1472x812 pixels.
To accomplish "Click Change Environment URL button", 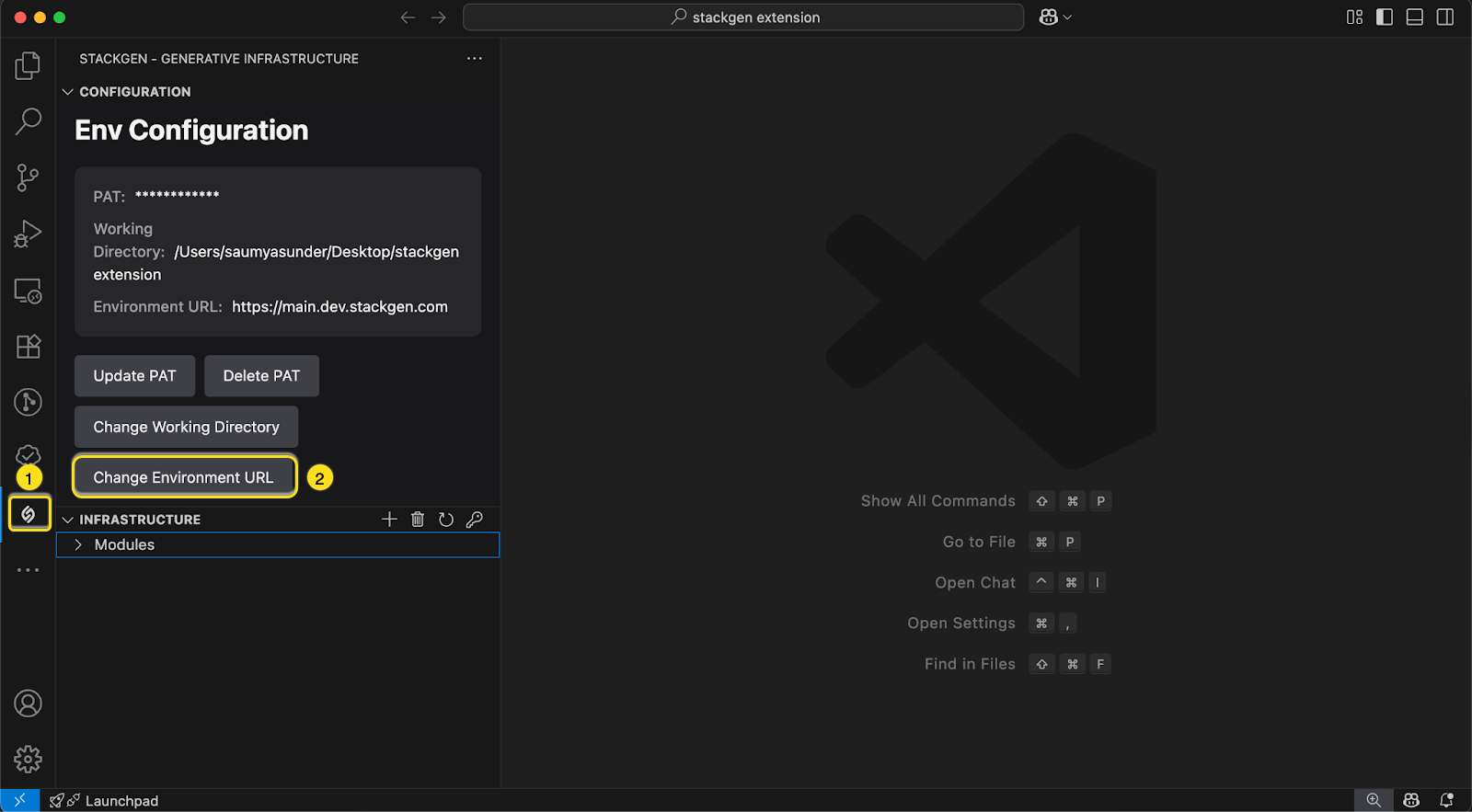I will [184, 477].
